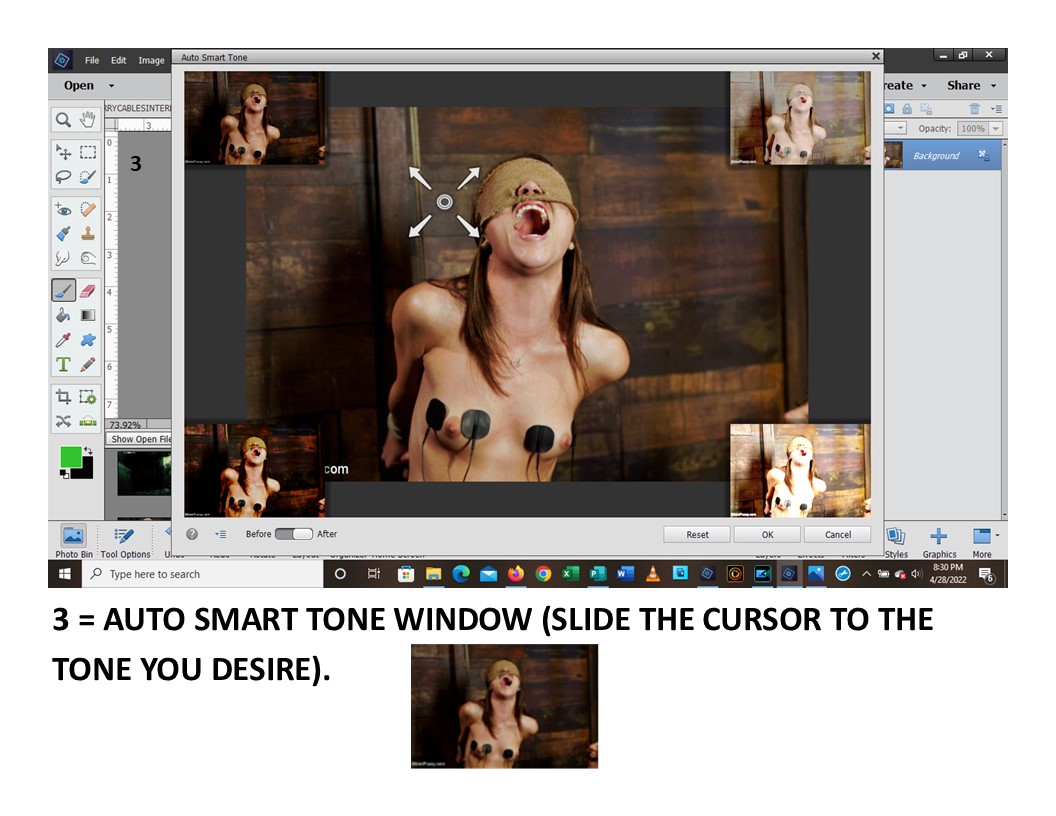This screenshot has width=1056, height=816.
Task: Open the File menu
Action: pos(92,60)
